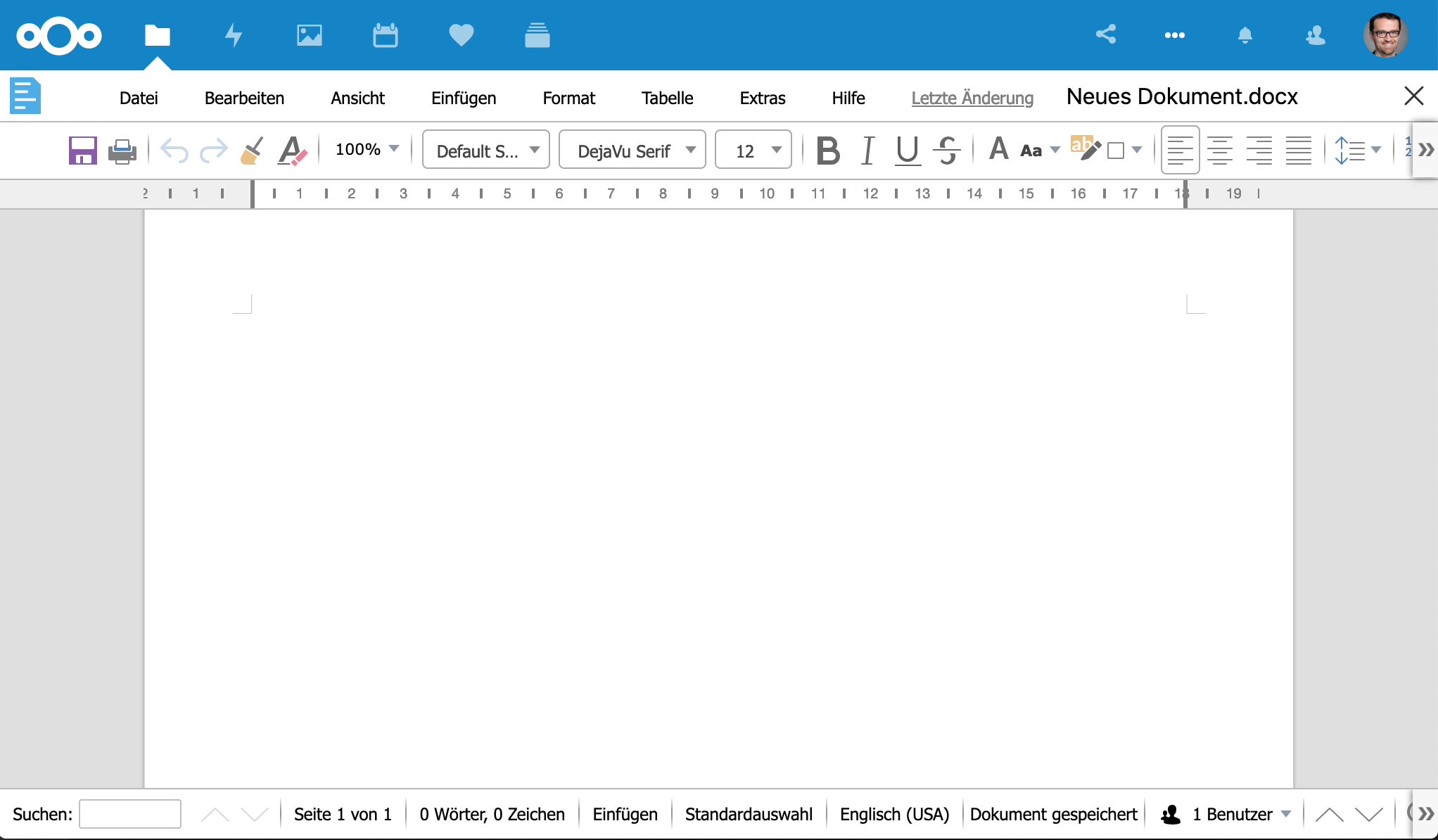Toggle italic formatting
1438x840 pixels.
point(868,151)
